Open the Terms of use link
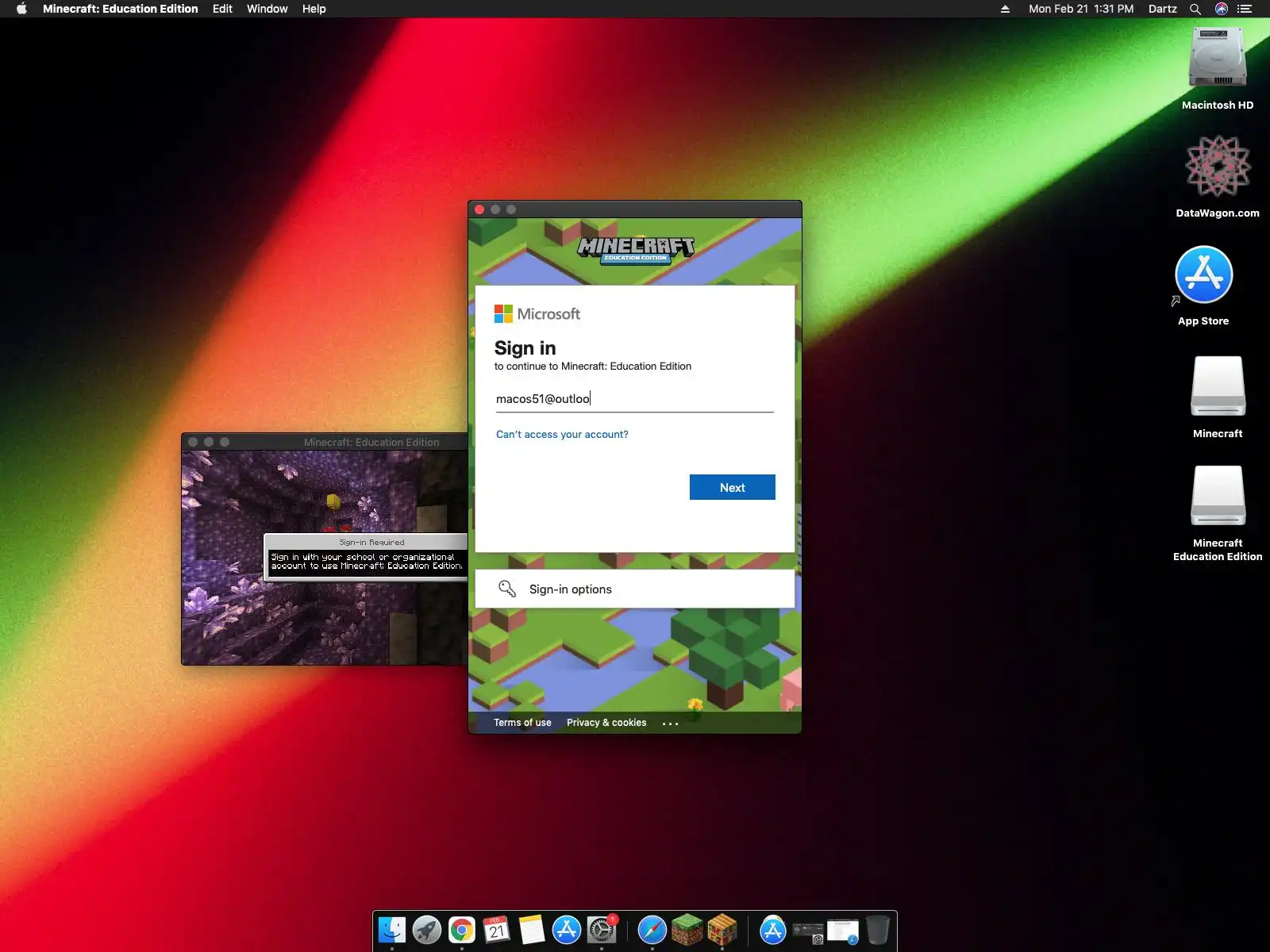The width and height of the screenshot is (1270, 952). tap(522, 723)
